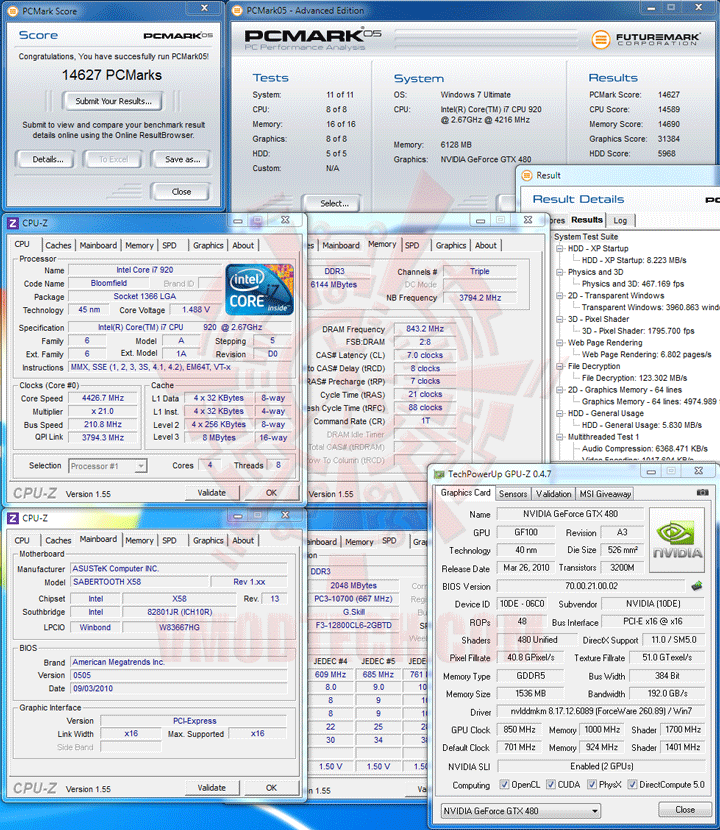The image size is (720, 830).
Task: Click the Futuremark logo icon in PCMark05
Action: [x=601, y=39]
